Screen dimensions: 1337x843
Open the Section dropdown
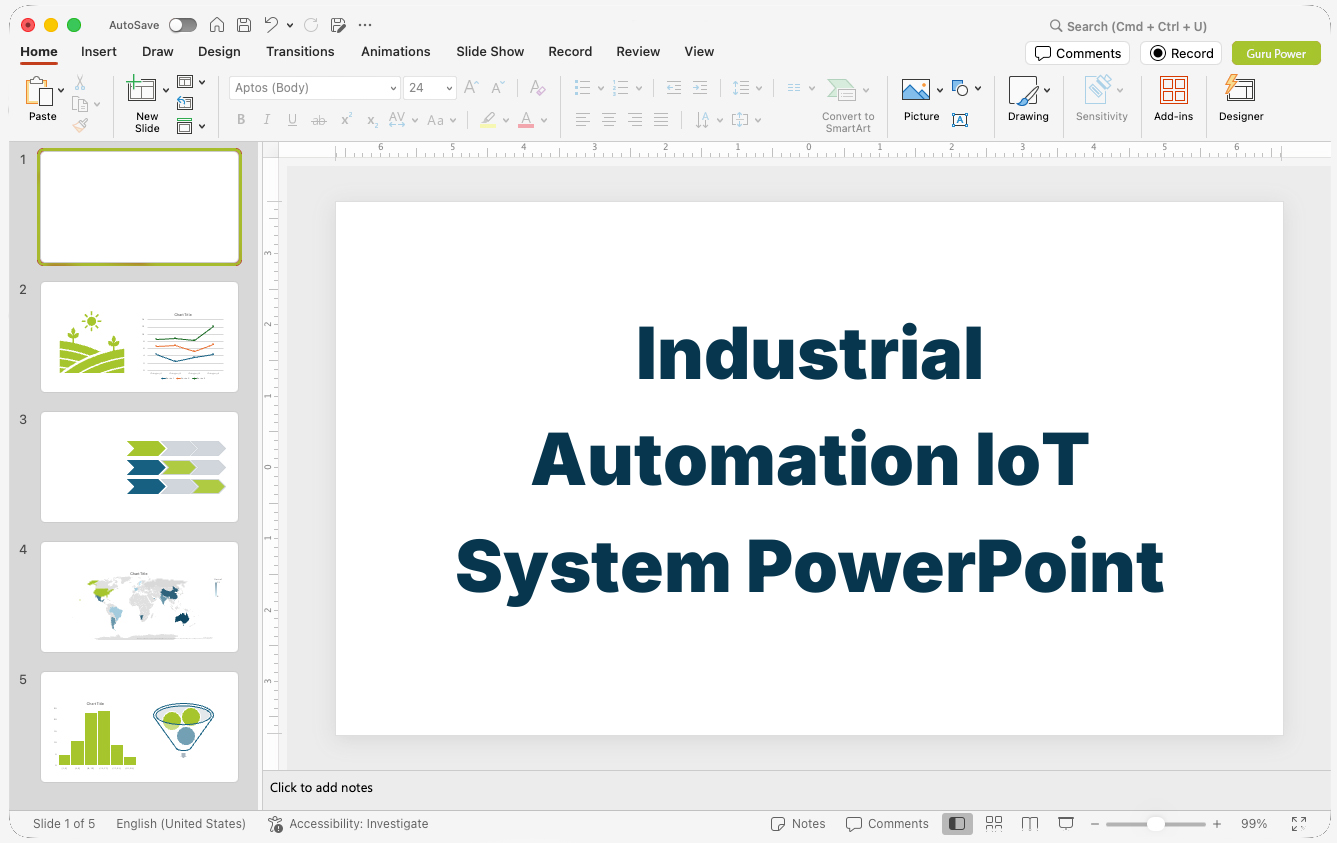point(191,126)
